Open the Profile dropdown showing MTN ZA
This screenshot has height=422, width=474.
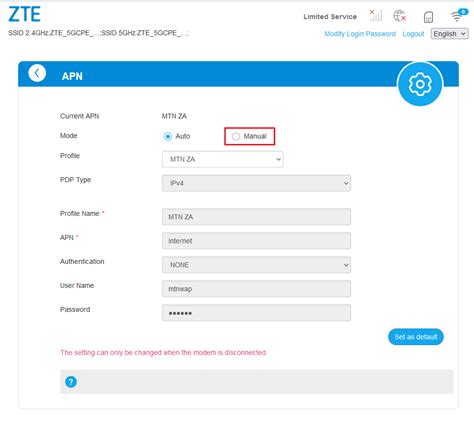click(223, 159)
